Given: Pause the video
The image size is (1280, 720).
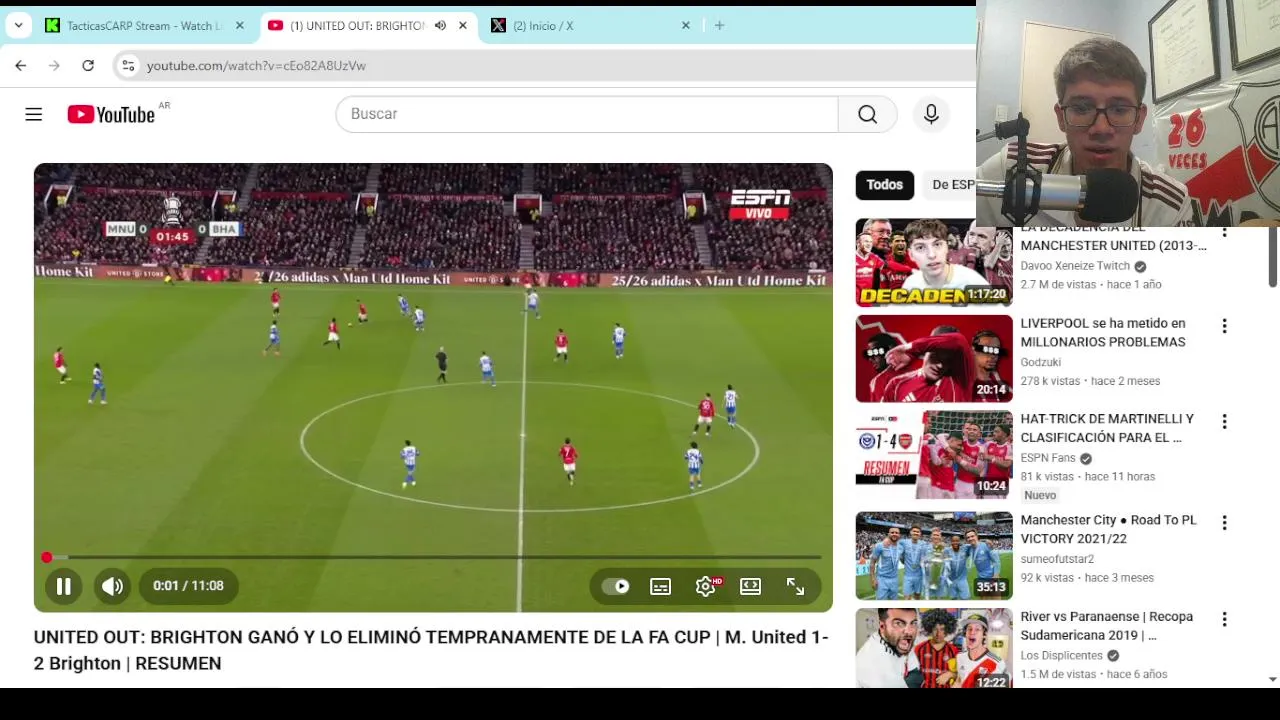Looking at the screenshot, I should click(63, 586).
